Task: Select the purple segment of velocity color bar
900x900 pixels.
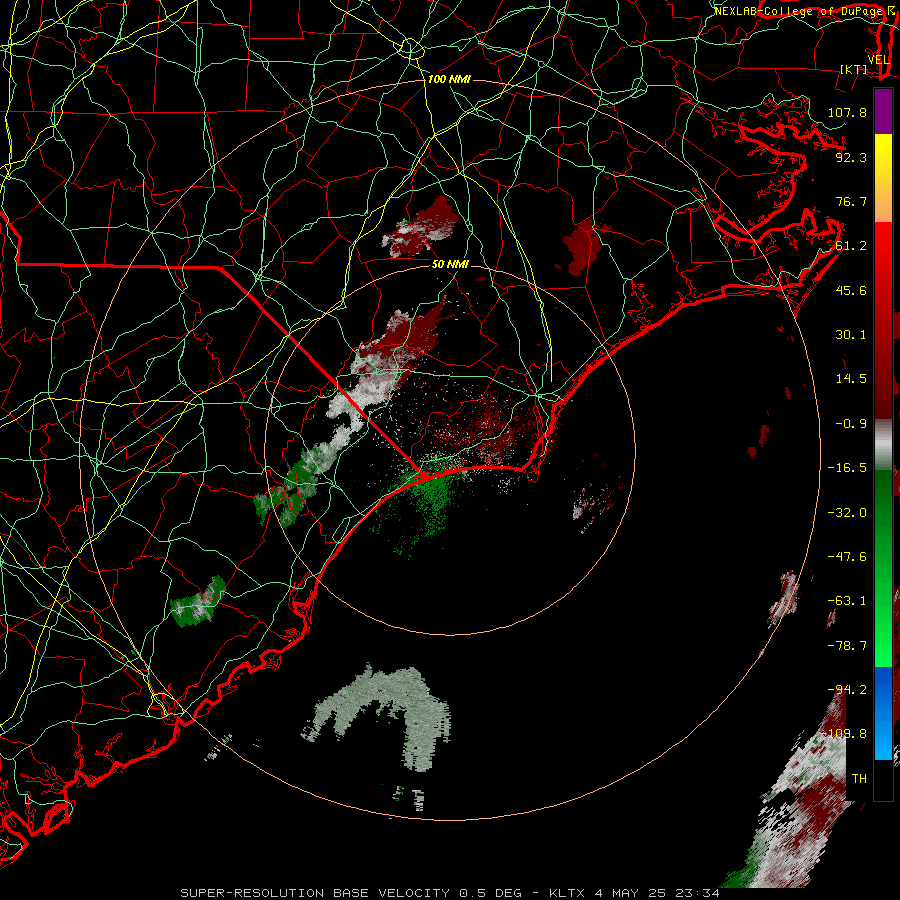Action: tap(883, 111)
